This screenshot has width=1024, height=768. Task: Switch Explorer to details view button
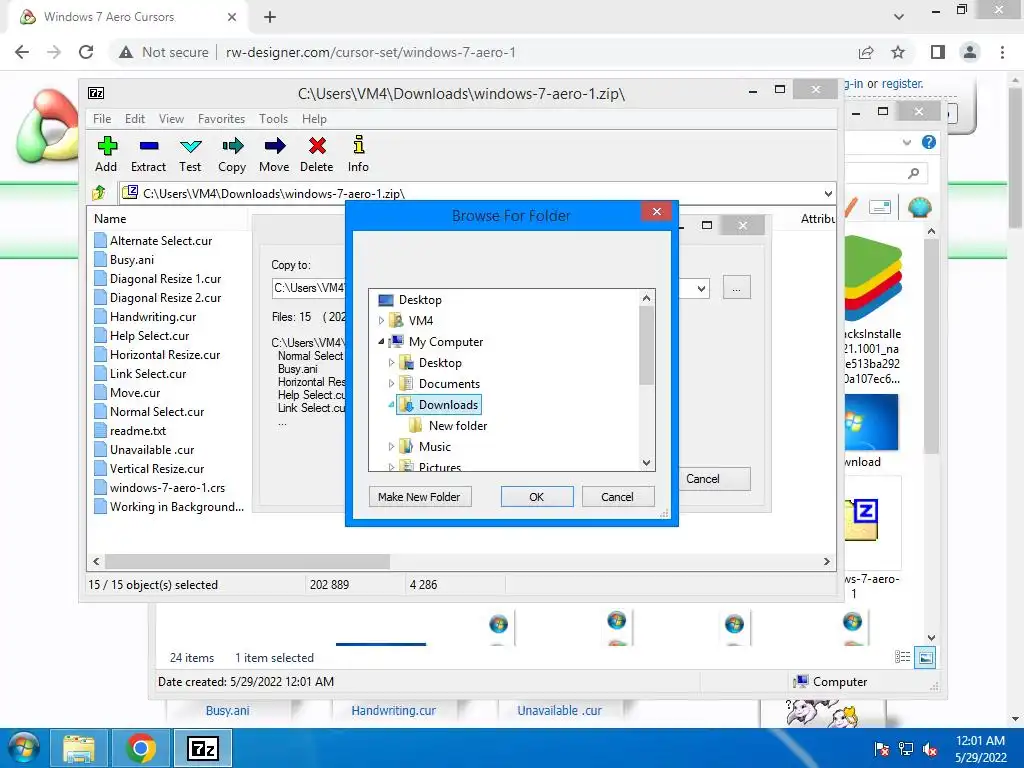pyautogui.click(x=903, y=658)
